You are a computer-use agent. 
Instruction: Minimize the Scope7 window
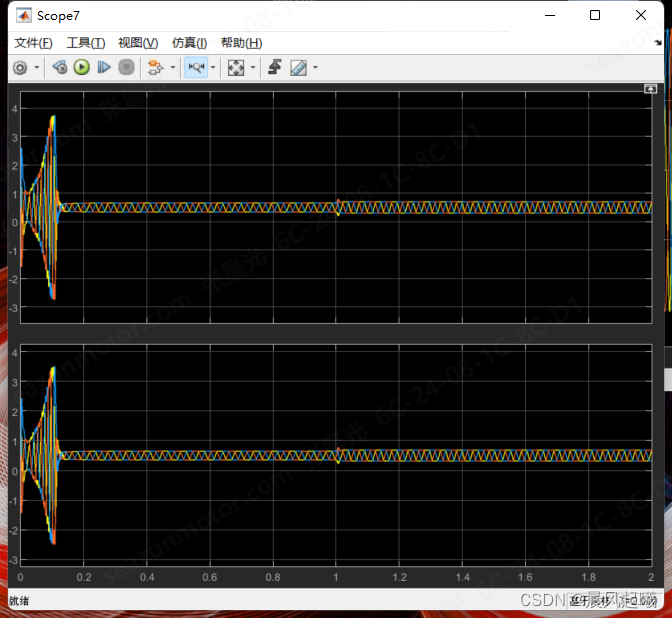coord(550,15)
